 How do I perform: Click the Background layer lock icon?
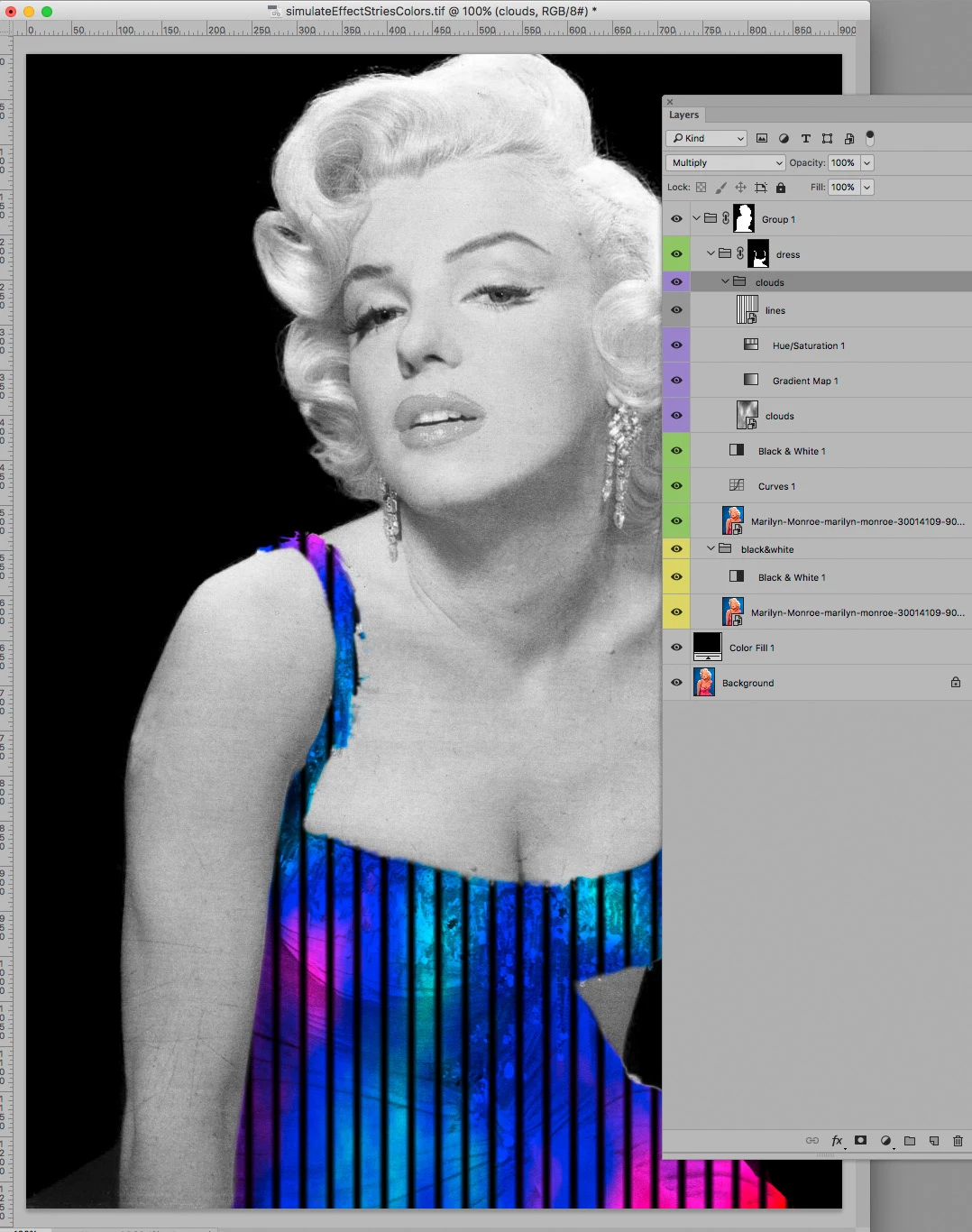point(956,682)
